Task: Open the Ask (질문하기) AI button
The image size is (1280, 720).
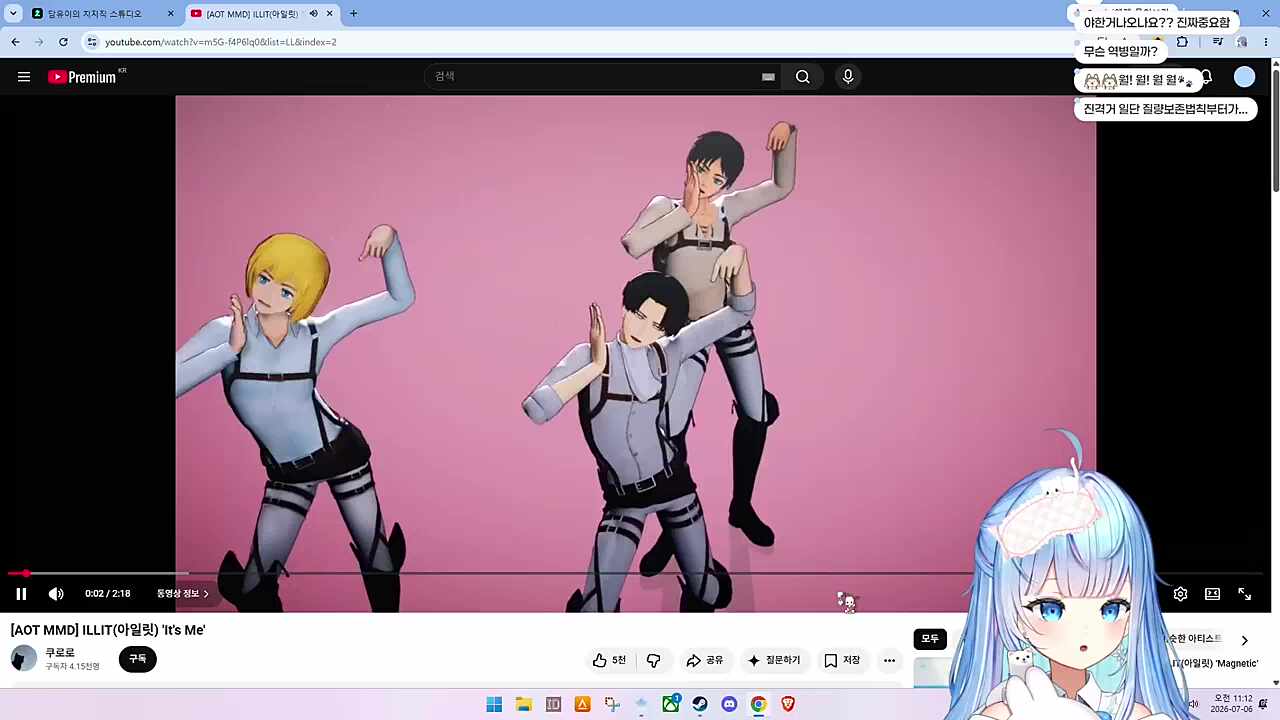Action: [x=774, y=660]
